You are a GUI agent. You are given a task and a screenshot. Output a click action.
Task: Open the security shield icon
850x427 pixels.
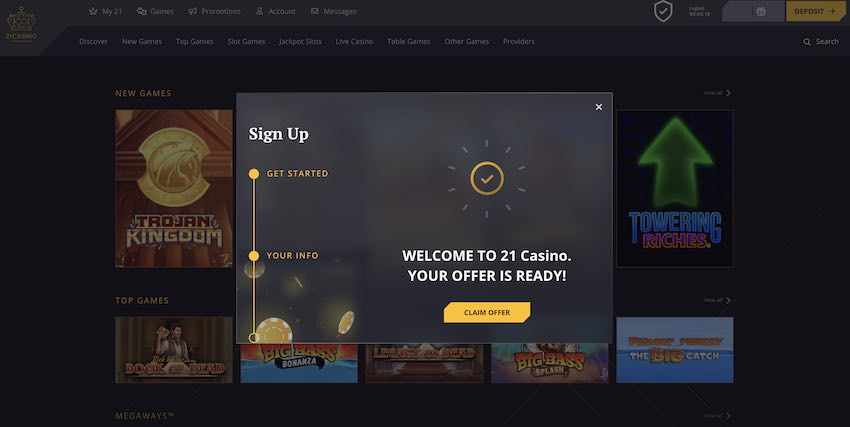[x=663, y=11]
